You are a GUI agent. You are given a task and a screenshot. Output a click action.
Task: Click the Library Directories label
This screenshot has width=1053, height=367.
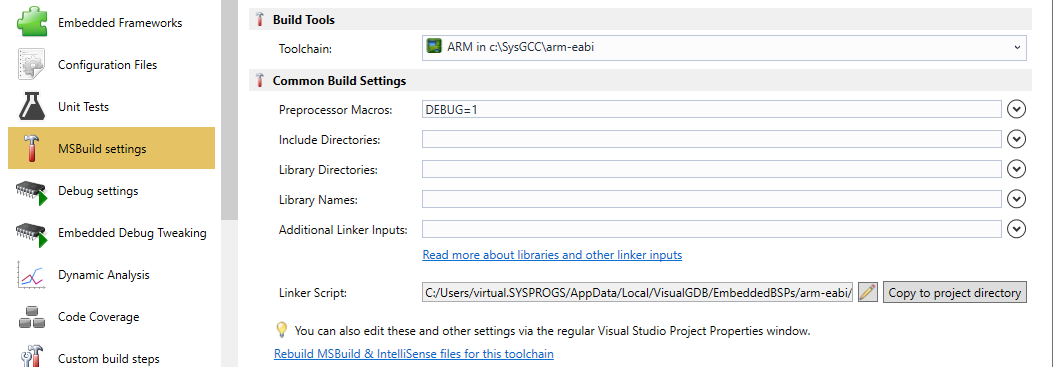click(x=328, y=170)
